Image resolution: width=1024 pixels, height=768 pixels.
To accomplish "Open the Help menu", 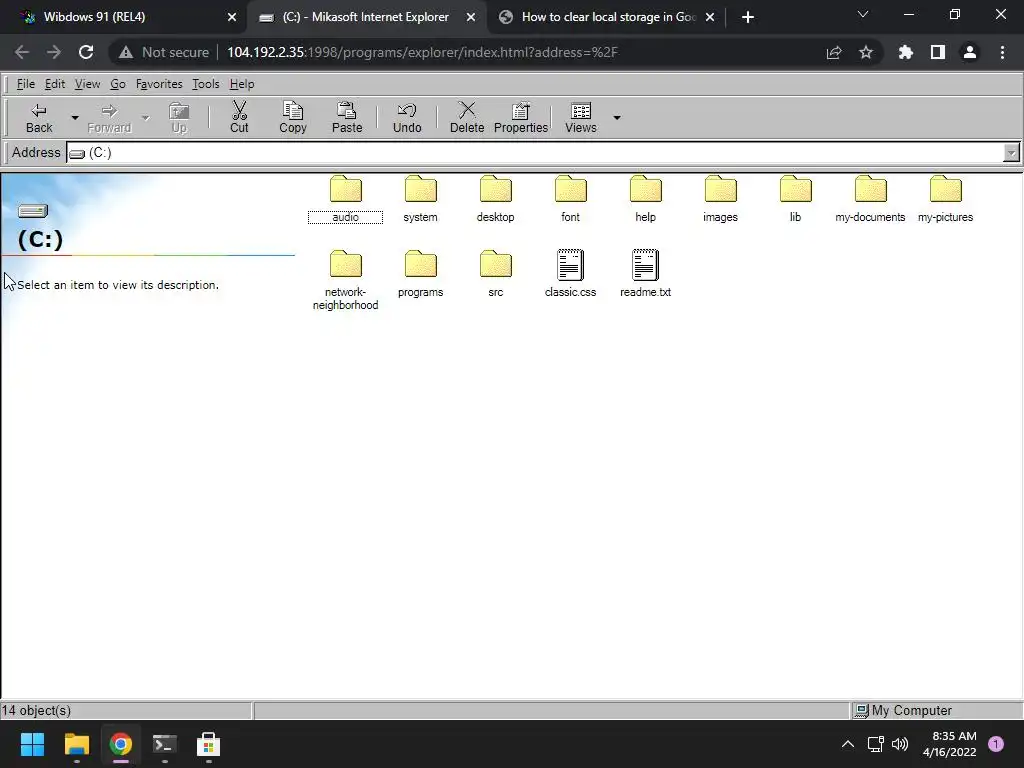I will point(242,84).
